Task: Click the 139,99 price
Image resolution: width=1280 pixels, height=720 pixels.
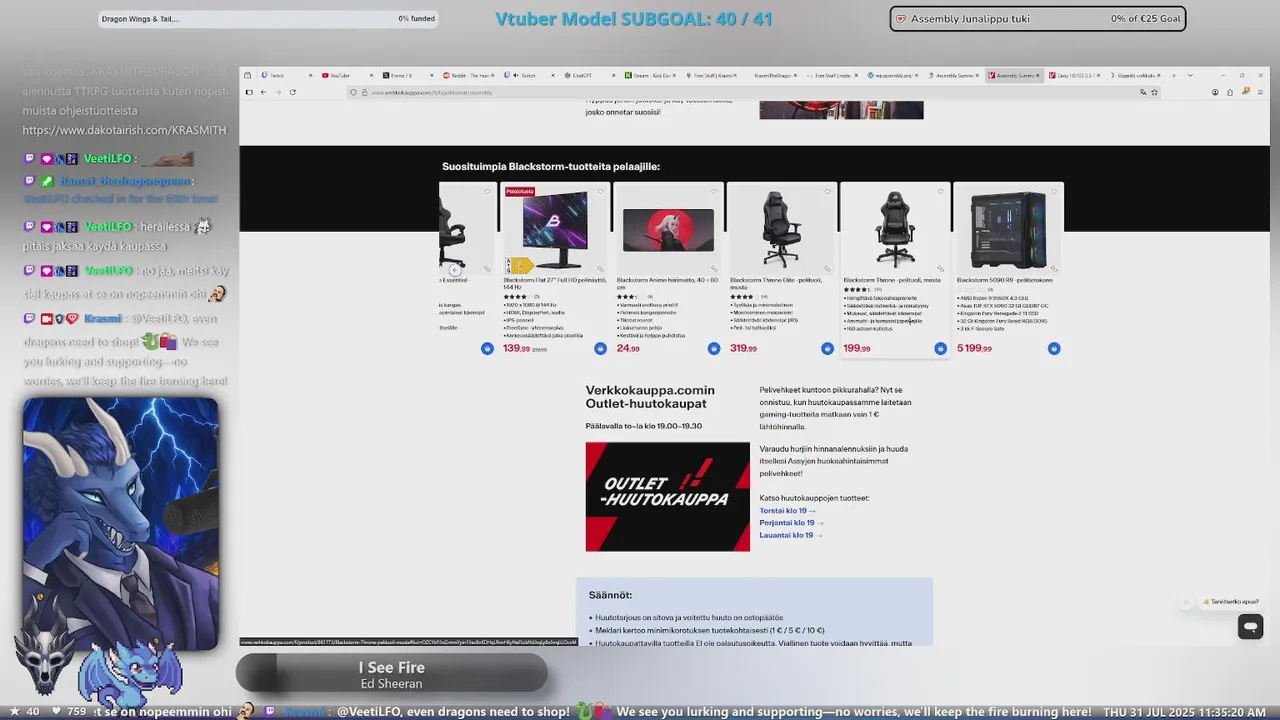Action: (517, 348)
